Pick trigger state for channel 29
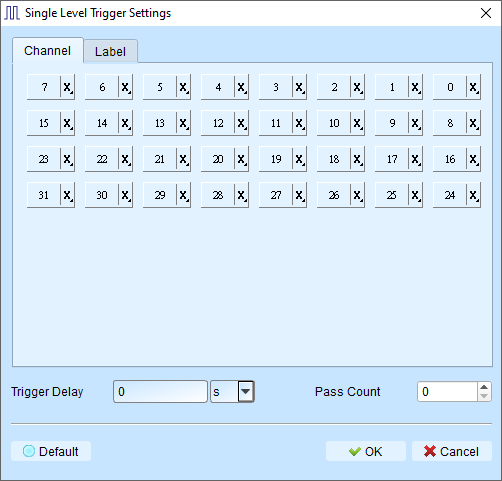Viewport: 502px width, 481px height. click(183, 195)
